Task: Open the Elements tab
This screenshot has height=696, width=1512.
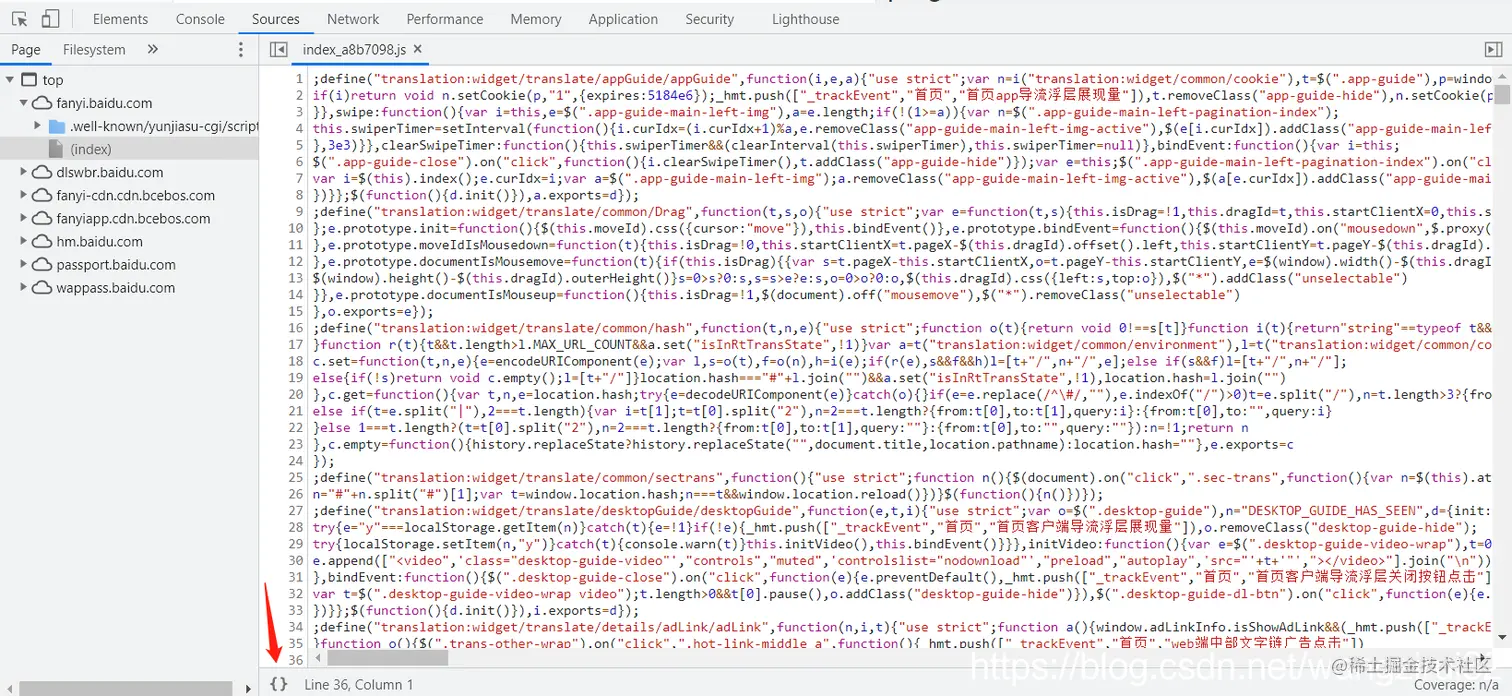Action: point(120,19)
